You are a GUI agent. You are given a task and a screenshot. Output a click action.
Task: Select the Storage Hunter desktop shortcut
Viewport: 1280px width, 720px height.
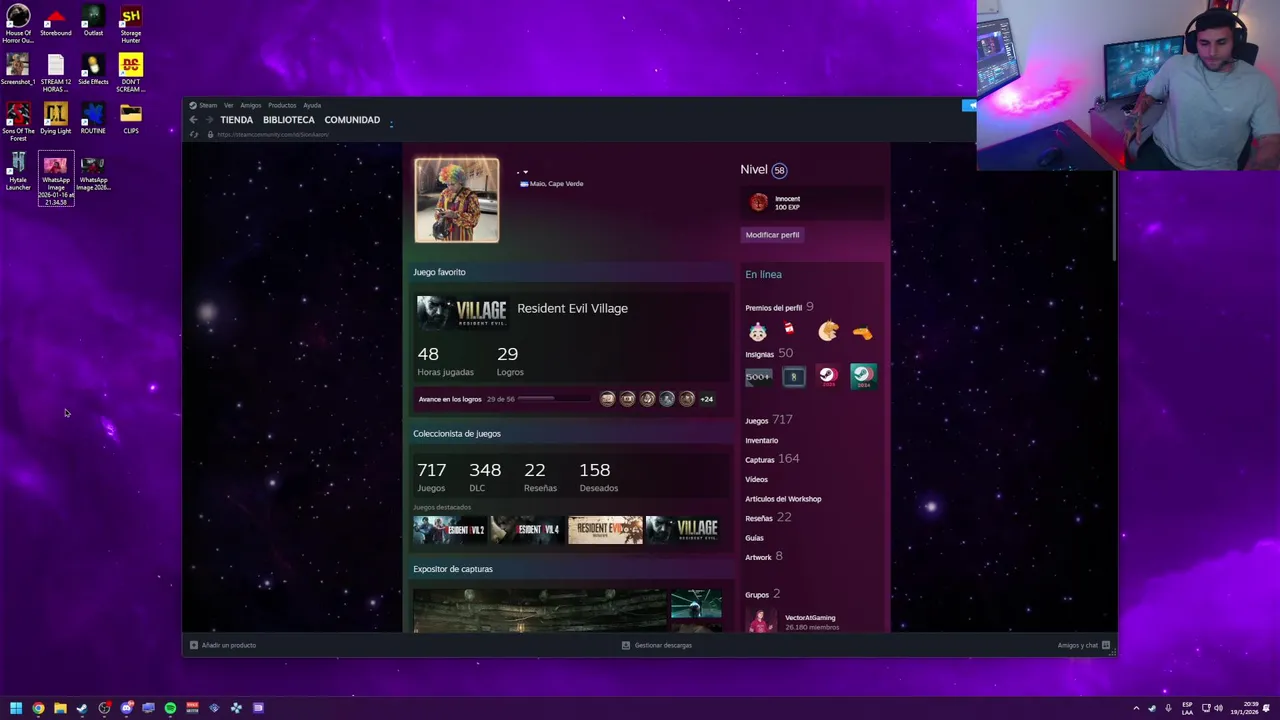click(x=131, y=25)
